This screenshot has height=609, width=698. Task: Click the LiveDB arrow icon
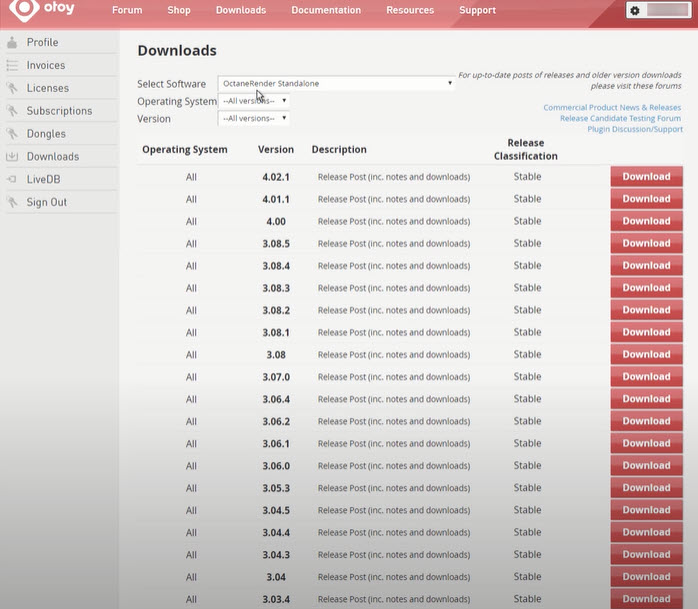tap(12, 179)
